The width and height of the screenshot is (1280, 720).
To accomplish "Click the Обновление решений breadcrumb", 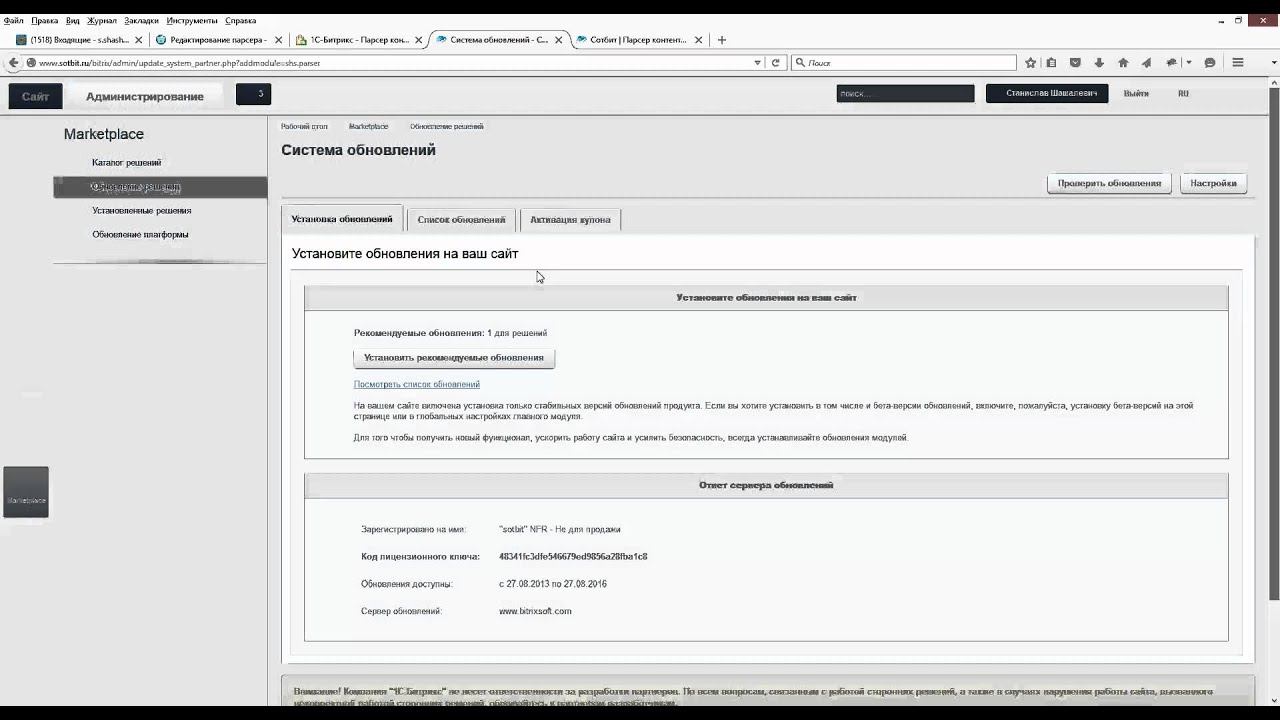I will pyautogui.click(x=447, y=126).
